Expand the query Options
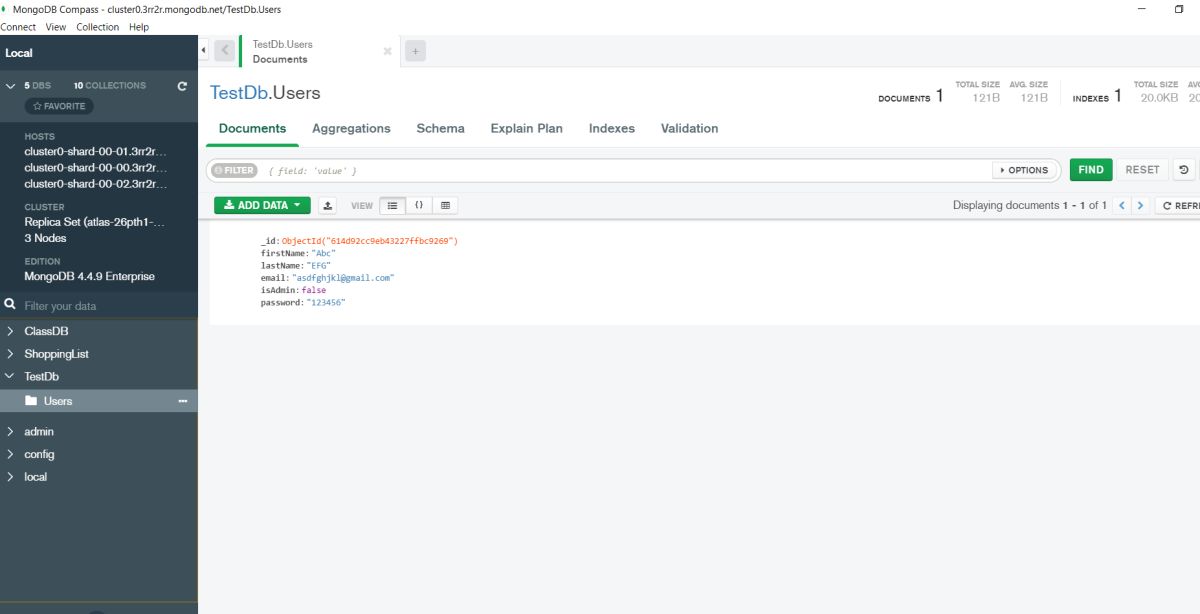 [1024, 170]
